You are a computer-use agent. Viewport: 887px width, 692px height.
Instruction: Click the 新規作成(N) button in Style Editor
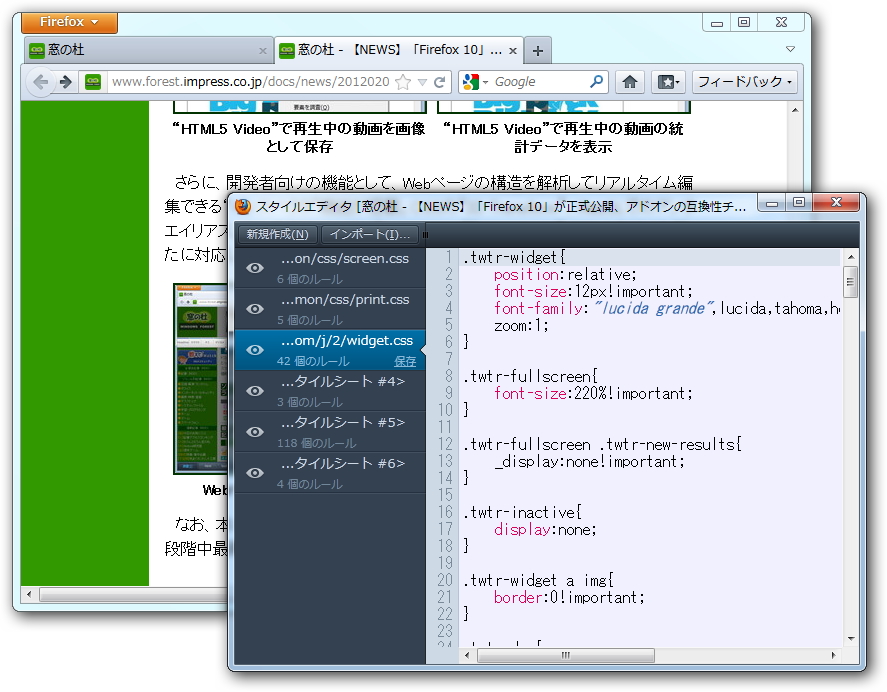[277, 234]
